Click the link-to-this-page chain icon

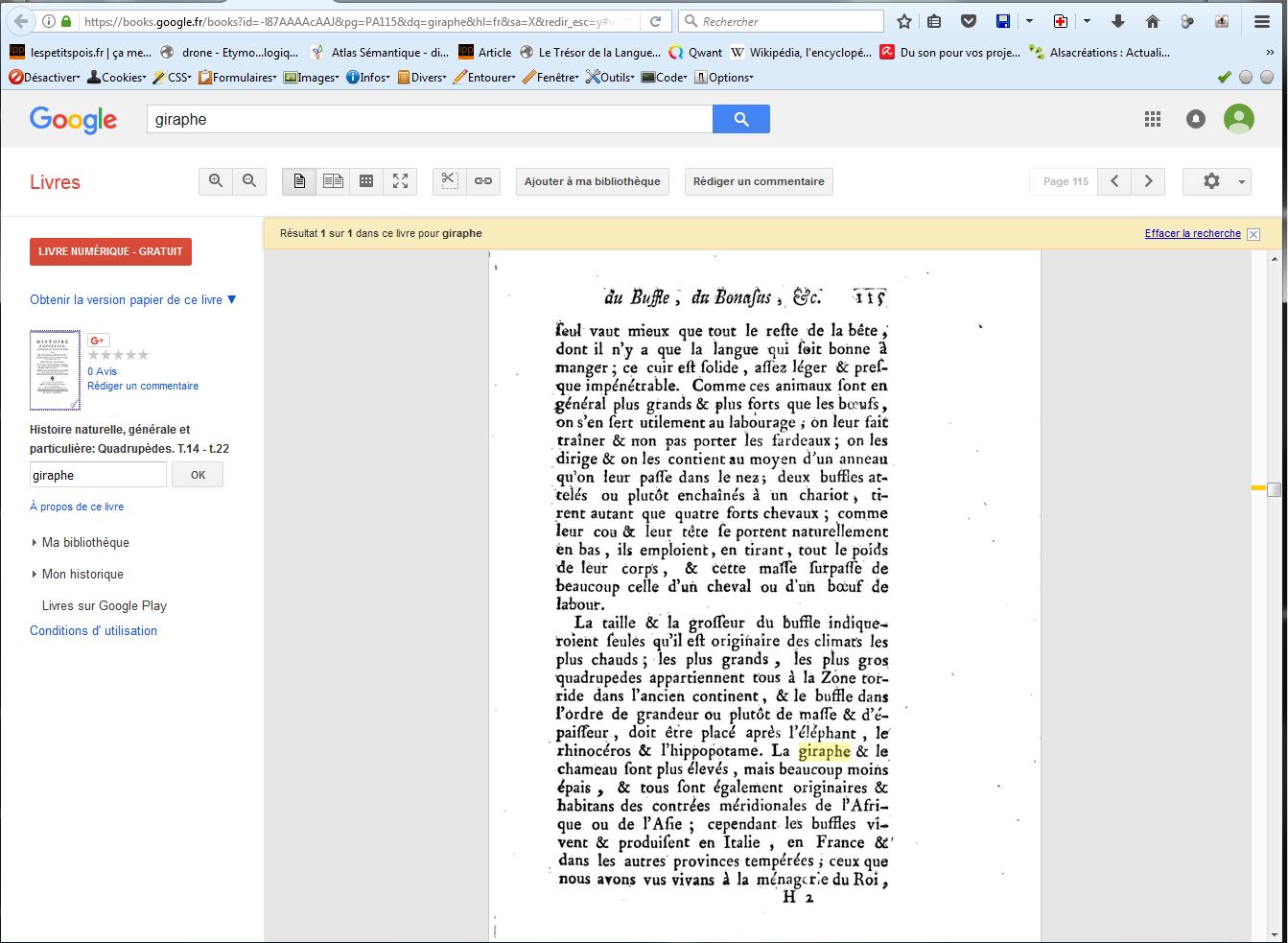coord(483,181)
